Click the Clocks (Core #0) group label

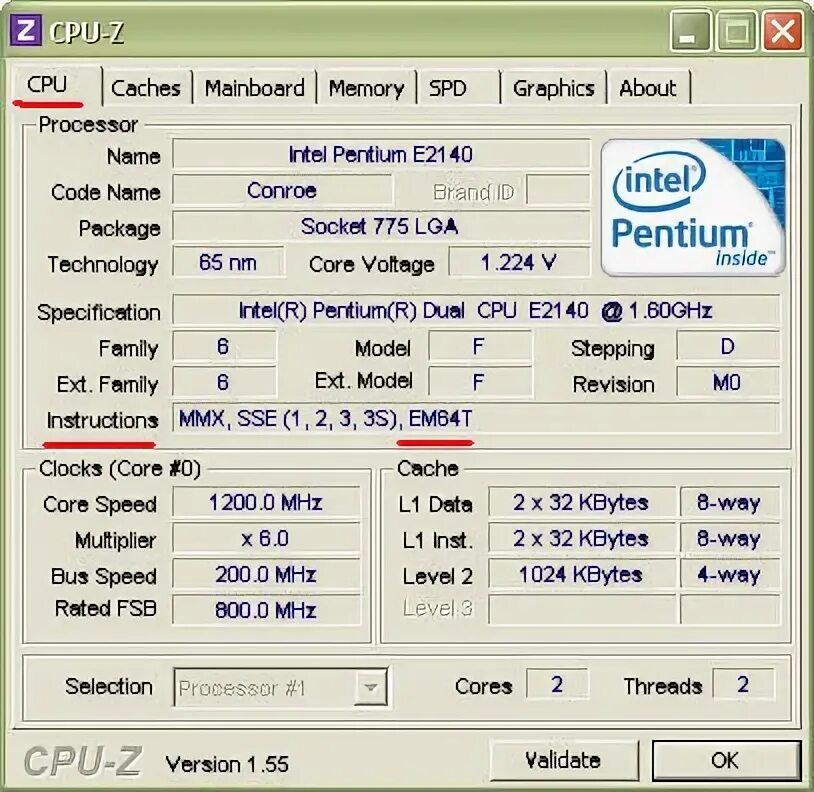[119, 469]
